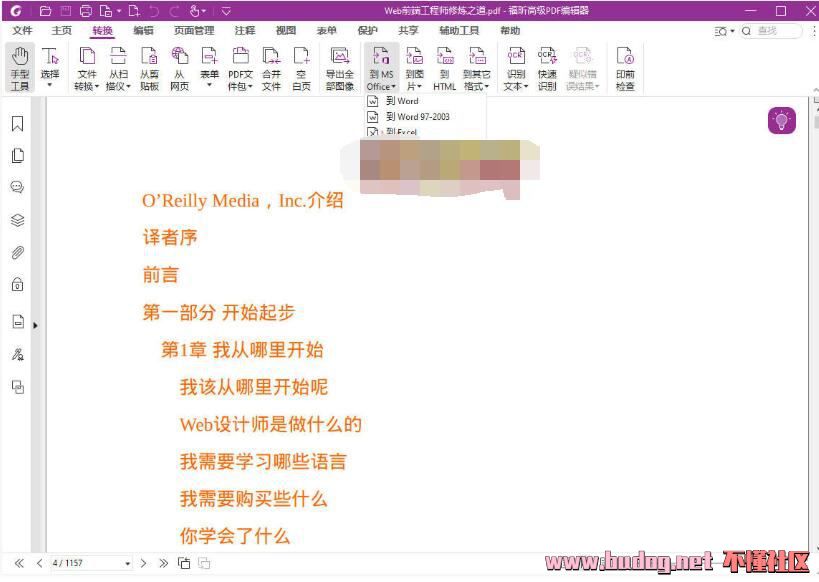Run Preflight (印前检查)
Viewport: 819px width, 582px height.
tap(625, 68)
